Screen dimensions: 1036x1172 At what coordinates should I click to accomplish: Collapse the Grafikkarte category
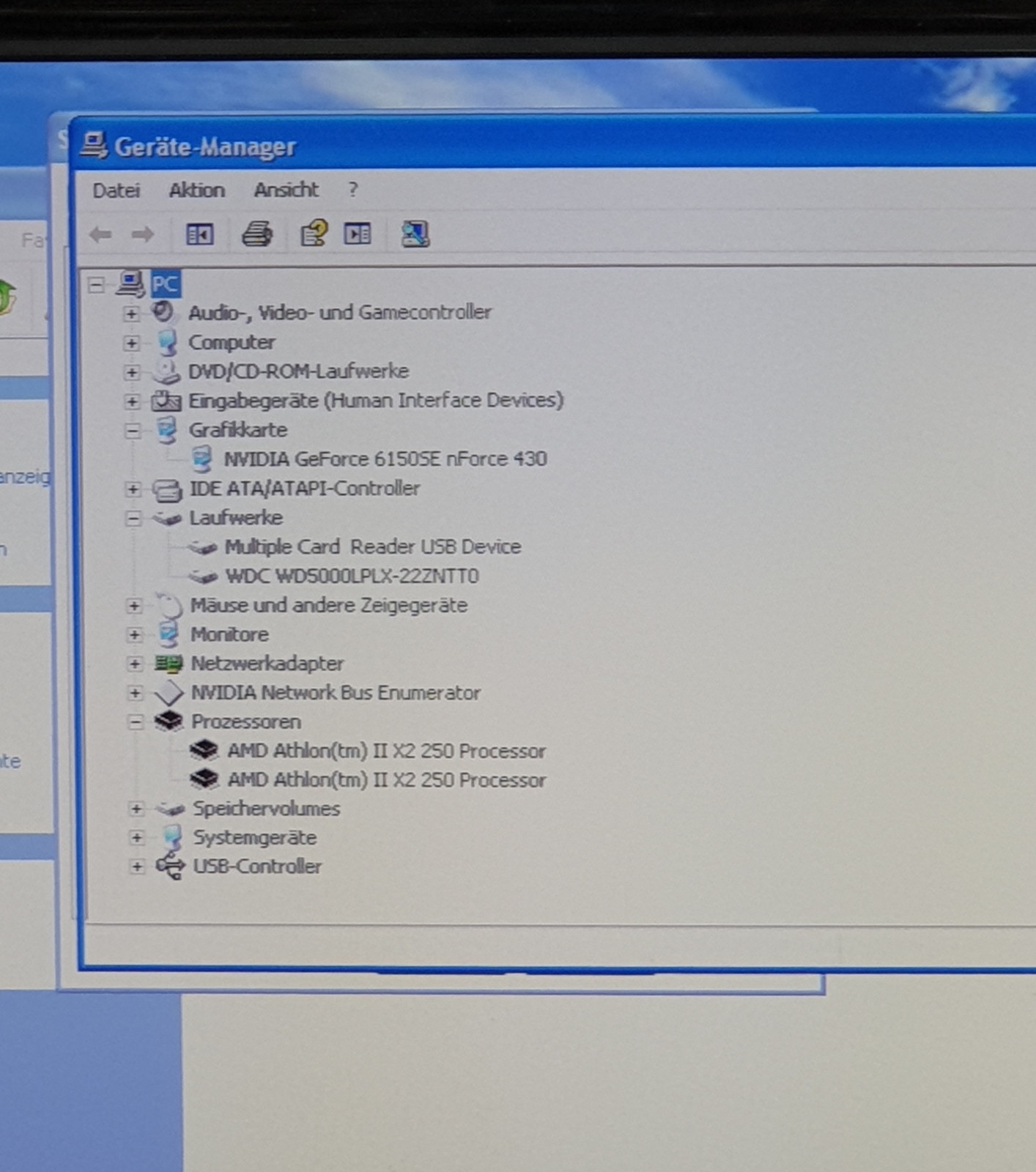coord(132,431)
